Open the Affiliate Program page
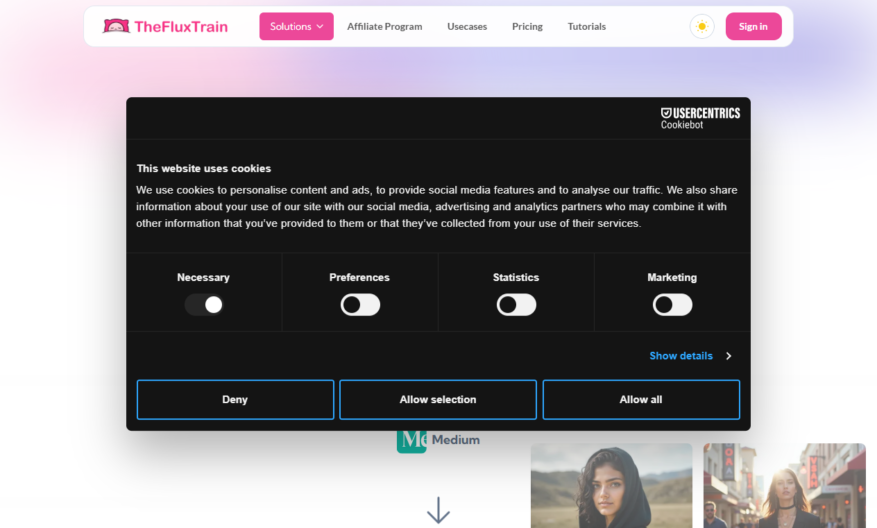The width and height of the screenshot is (877, 528). click(384, 26)
